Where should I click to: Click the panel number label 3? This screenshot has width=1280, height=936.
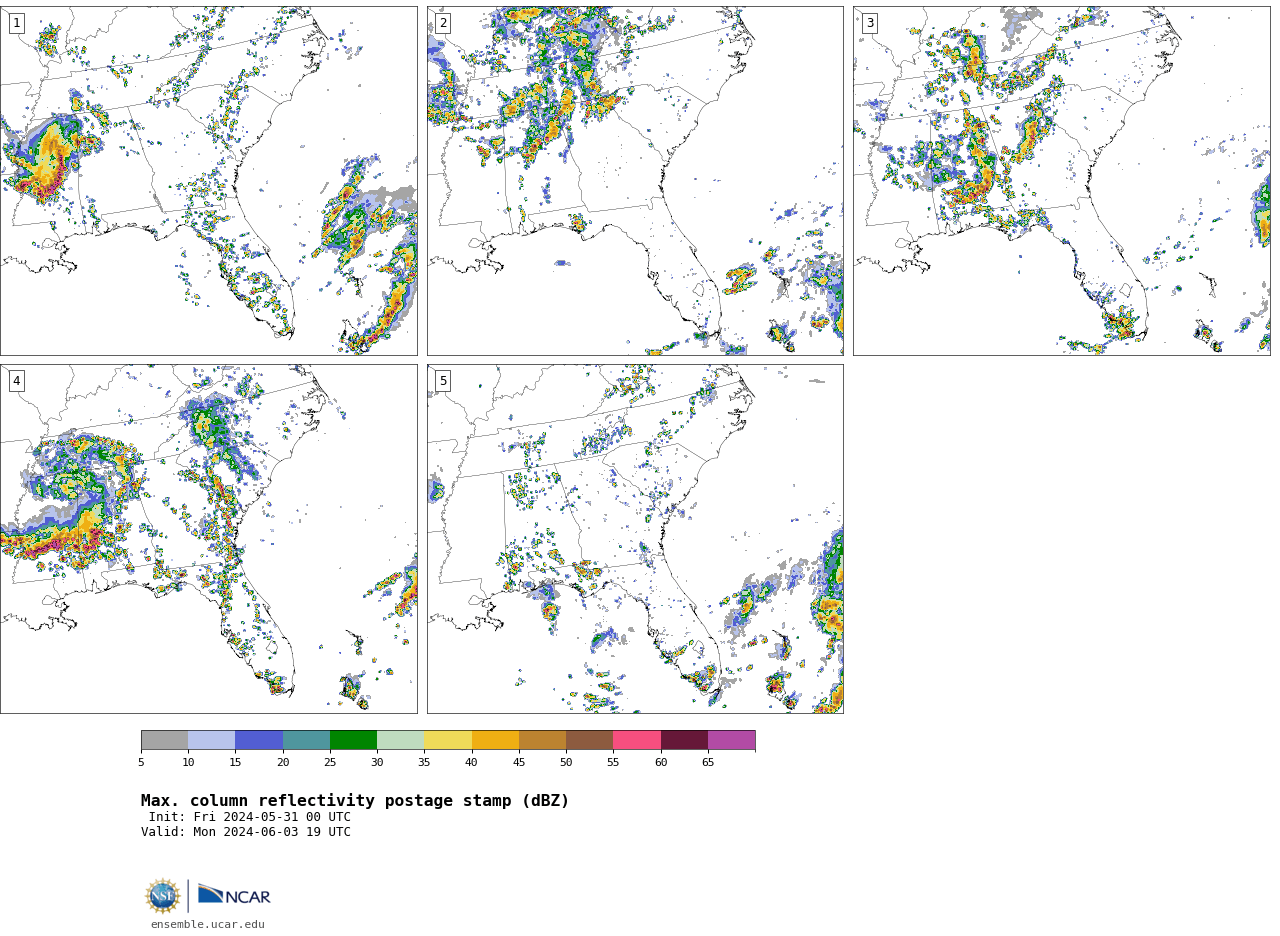pyautogui.click(x=869, y=23)
